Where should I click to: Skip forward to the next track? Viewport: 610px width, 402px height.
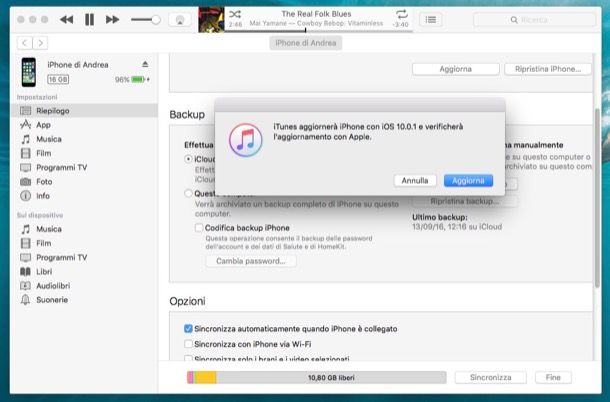pos(112,19)
